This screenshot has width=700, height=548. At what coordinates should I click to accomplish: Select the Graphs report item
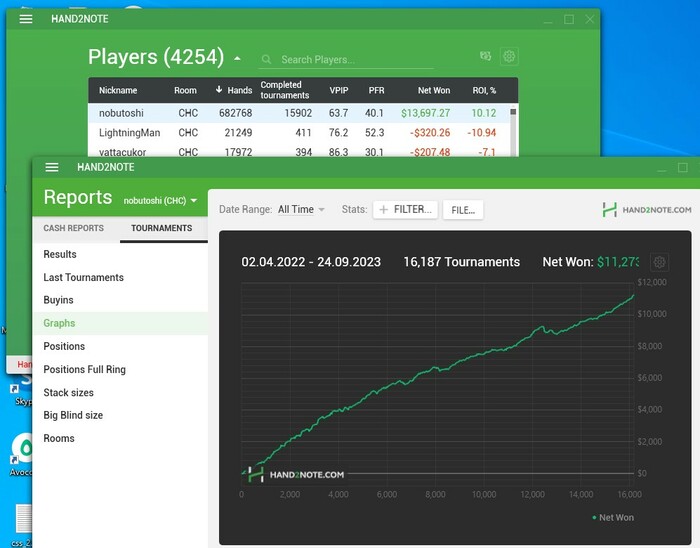coord(120,323)
